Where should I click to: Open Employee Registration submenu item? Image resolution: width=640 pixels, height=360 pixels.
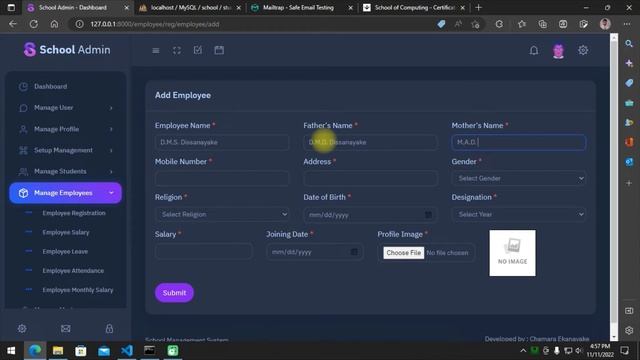click(x=74, y=213)
